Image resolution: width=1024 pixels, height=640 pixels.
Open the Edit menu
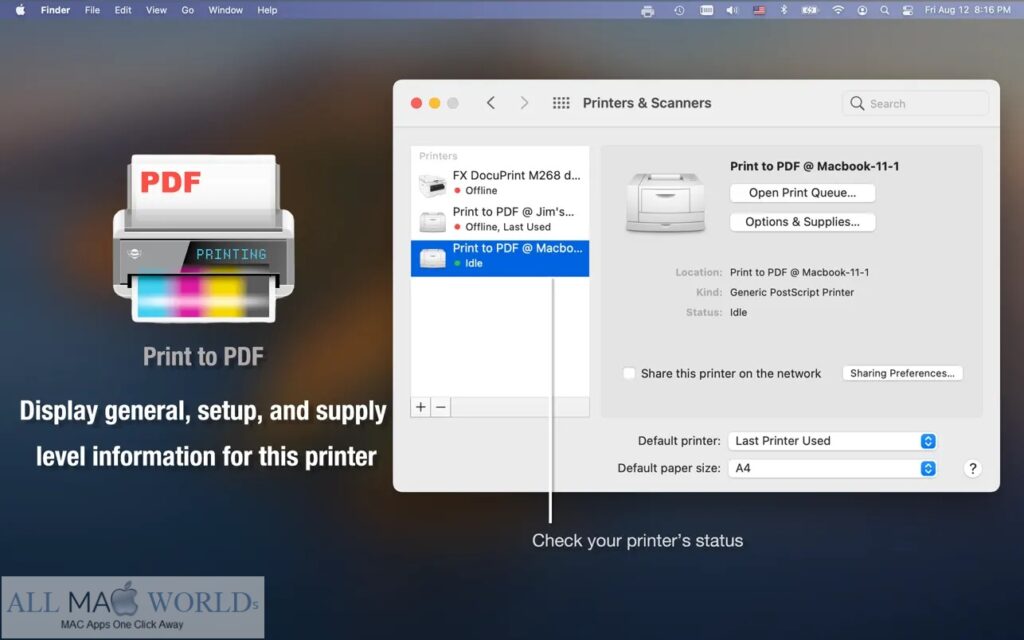(123, 10)
